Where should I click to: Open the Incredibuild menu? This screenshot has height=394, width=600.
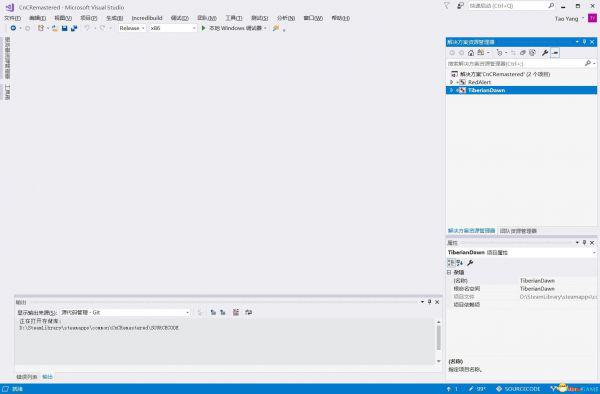(147, 18)
